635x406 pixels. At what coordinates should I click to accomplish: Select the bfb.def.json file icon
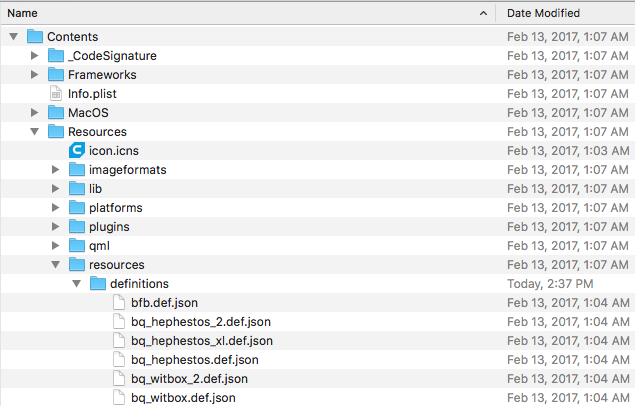[x=119, y=303]
